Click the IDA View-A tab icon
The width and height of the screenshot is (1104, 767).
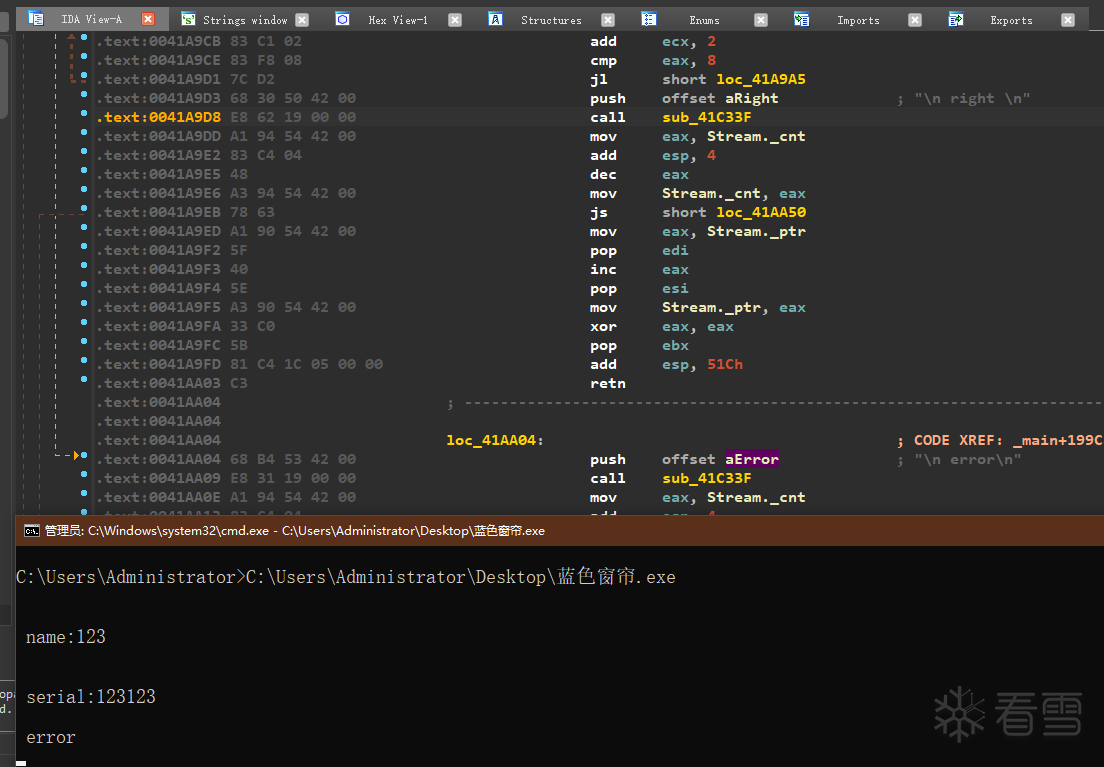tap(36, 19)
